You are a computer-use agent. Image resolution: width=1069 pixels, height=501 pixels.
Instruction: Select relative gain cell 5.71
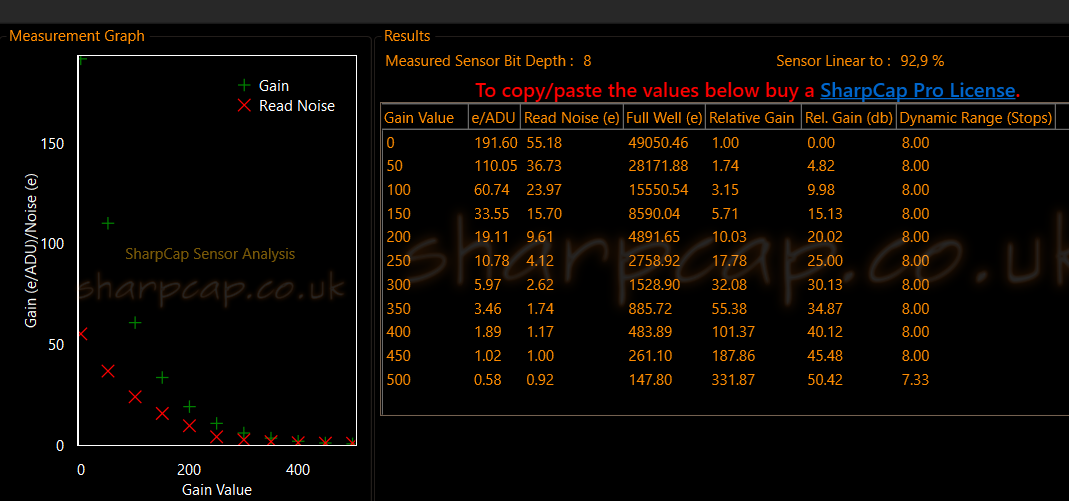coord(725,213)
